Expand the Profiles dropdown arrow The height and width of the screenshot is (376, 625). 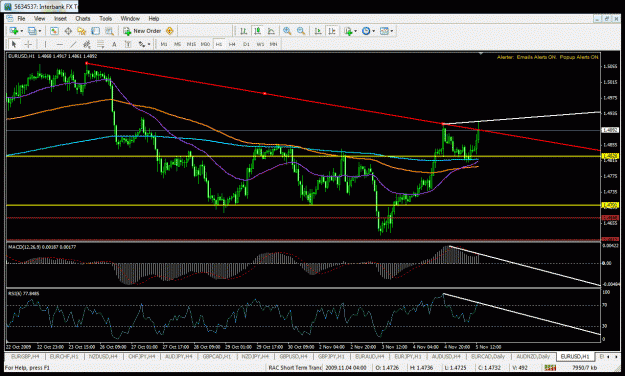pyautogui.click(x=39, y=31)
